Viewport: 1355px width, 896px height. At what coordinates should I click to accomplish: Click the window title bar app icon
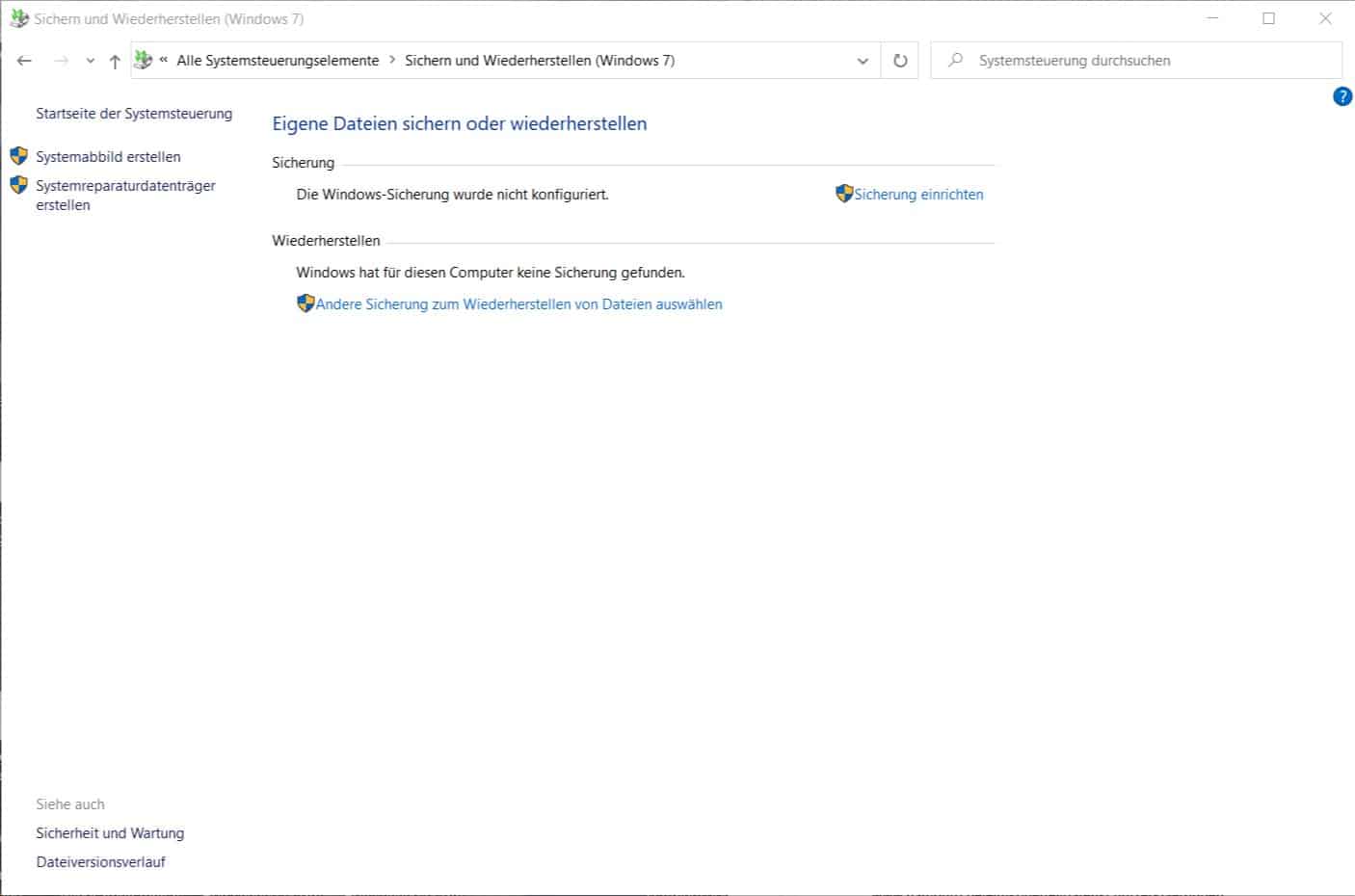pos(18,18)
